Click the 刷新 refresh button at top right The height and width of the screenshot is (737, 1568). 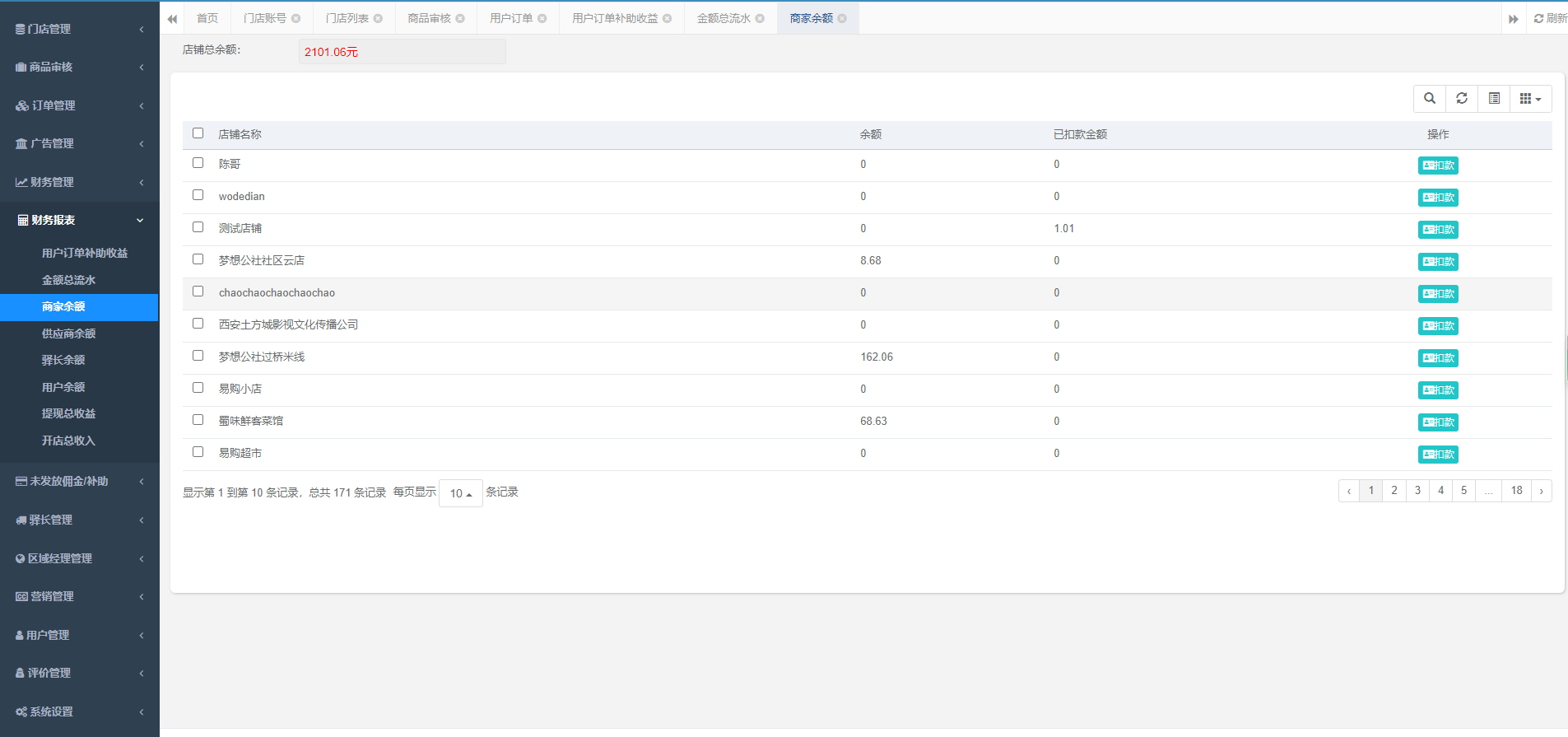click(1551, 18)
